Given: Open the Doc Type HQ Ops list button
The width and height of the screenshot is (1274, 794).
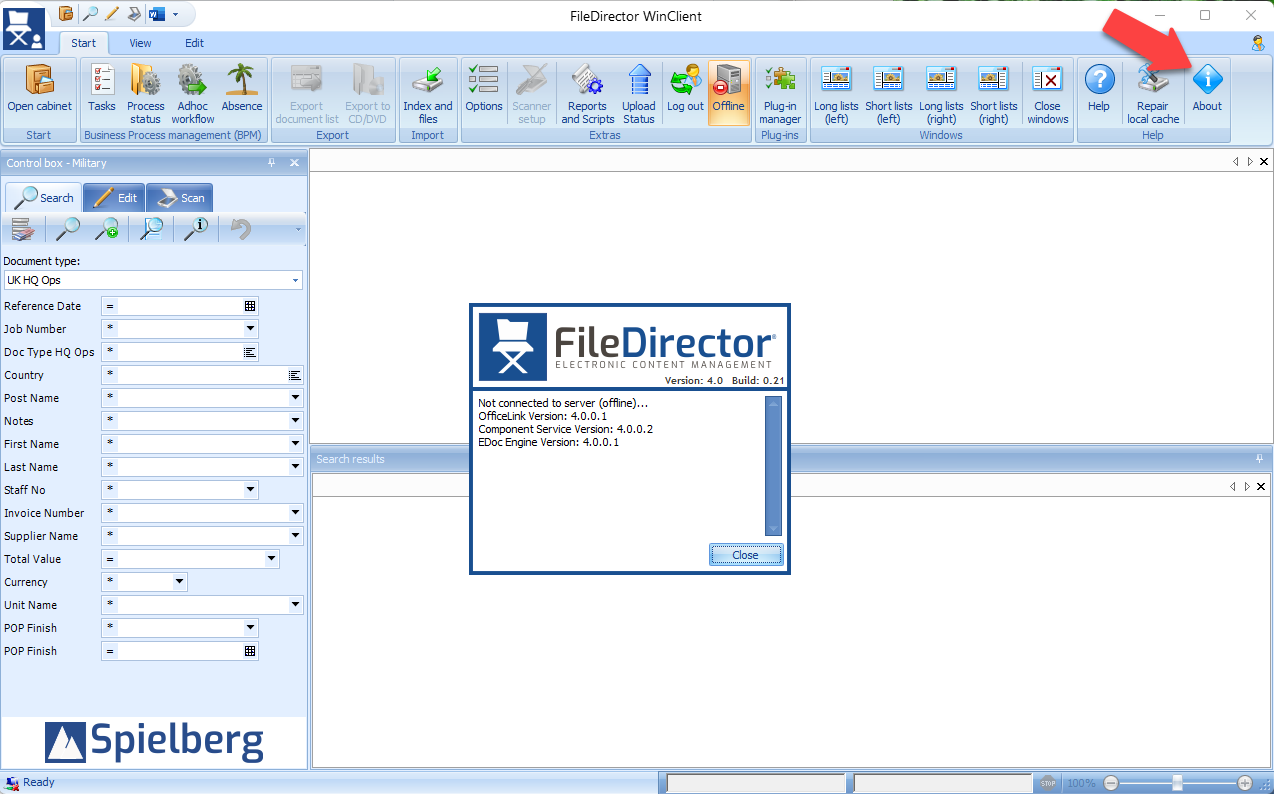Looking at the screenshot, I should pyautogui.click(x=250, y=352).
